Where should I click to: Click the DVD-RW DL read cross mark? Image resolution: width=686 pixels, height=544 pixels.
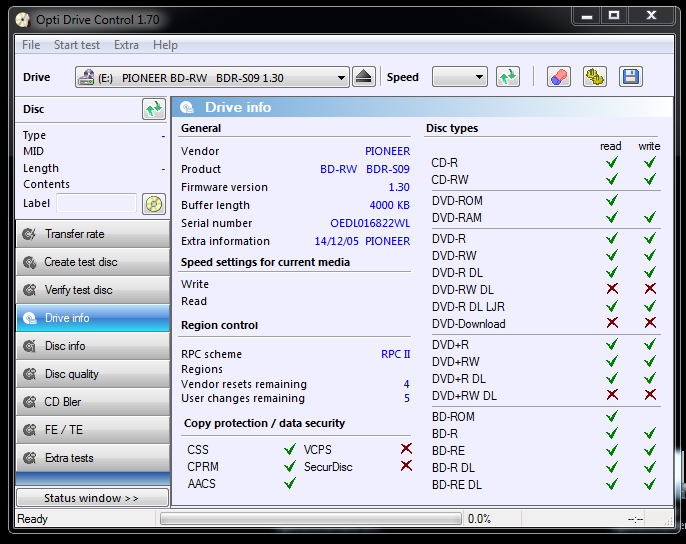click(612, 288)
